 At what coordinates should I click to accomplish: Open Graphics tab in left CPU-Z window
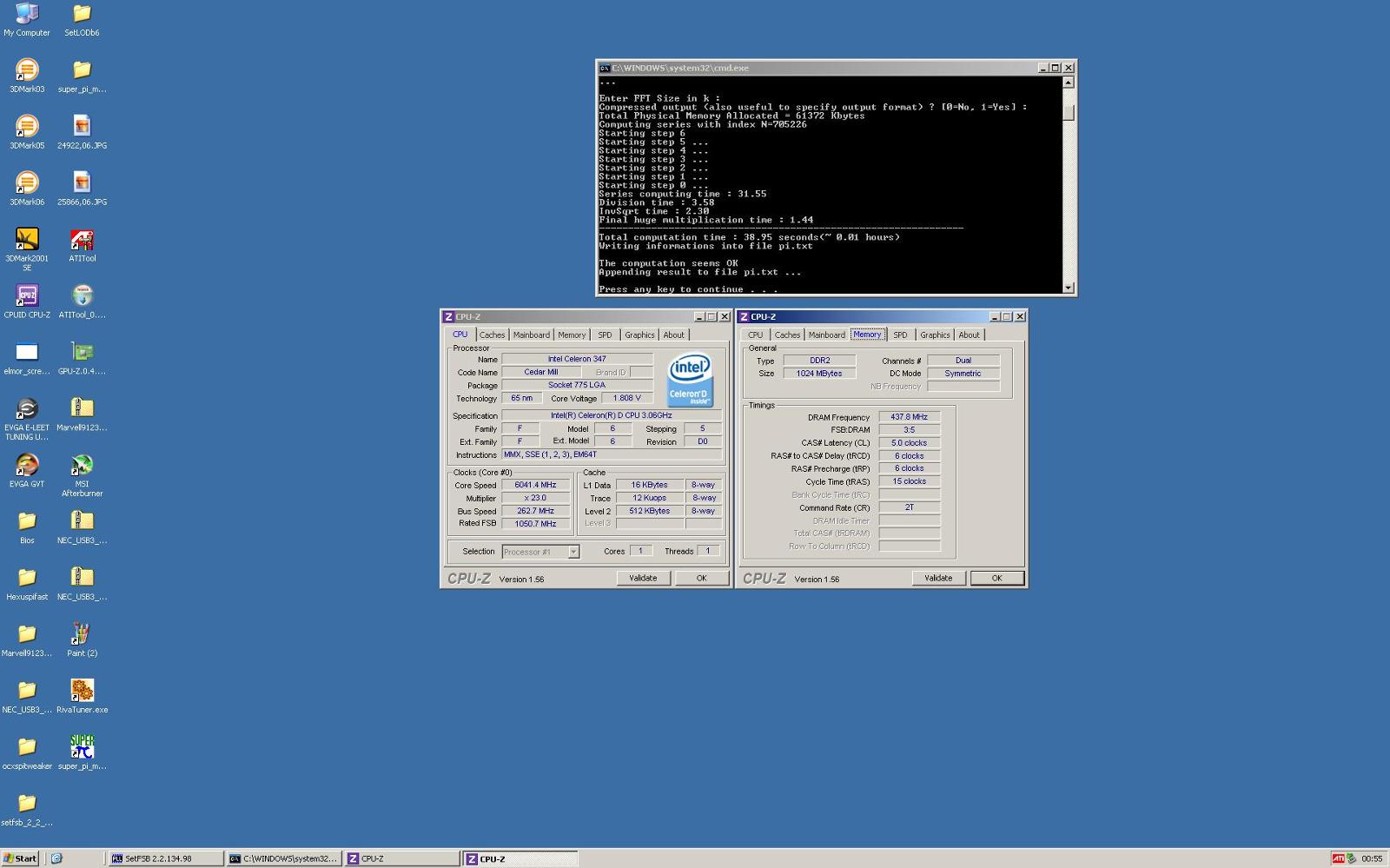click(x=639, y=335)
